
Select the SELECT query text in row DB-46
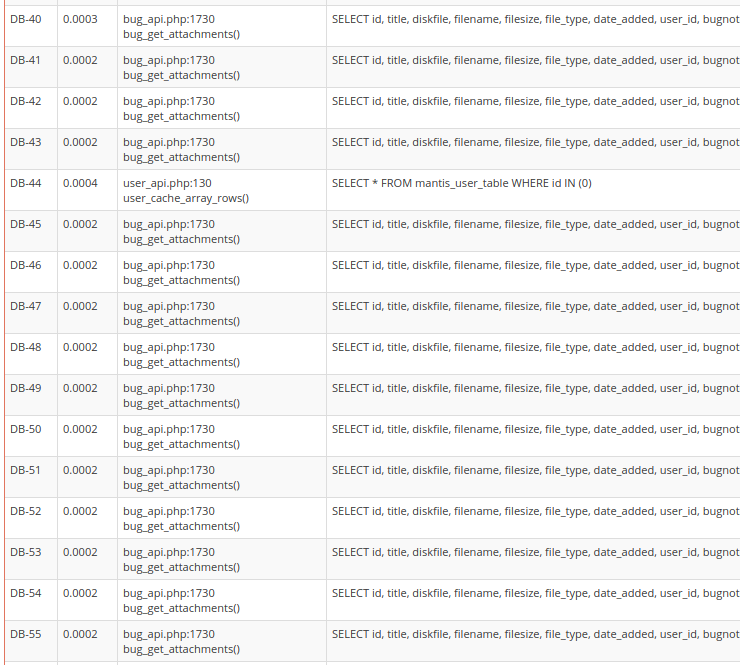click(534, 265)
